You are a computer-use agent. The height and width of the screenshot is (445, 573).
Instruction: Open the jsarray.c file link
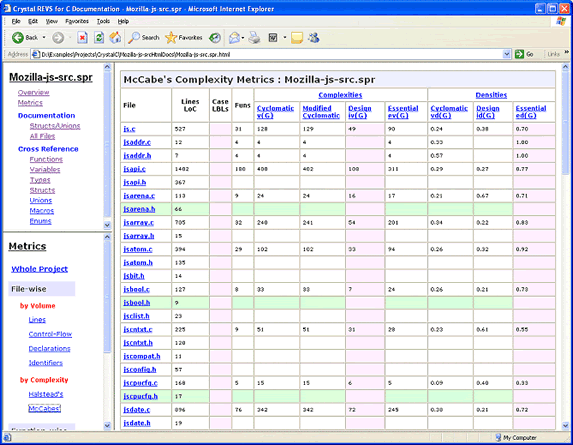click(138, 222)
